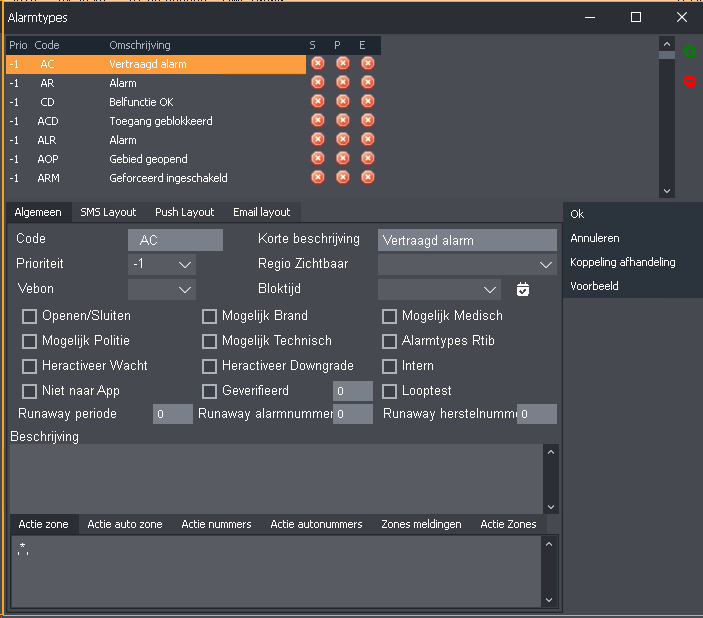The image size is (703, 618).
Task: Click the alarm list vertical scrollbar
Action: pyautogui.click(x=667, y=117)
